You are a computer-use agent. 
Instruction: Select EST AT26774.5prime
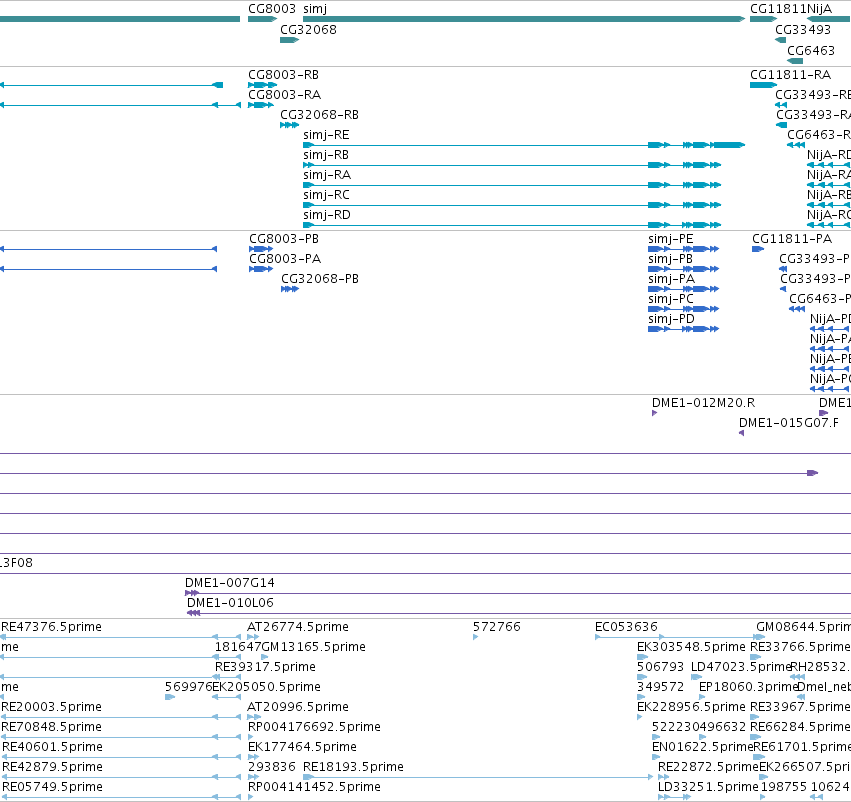[x=298, y=627]
